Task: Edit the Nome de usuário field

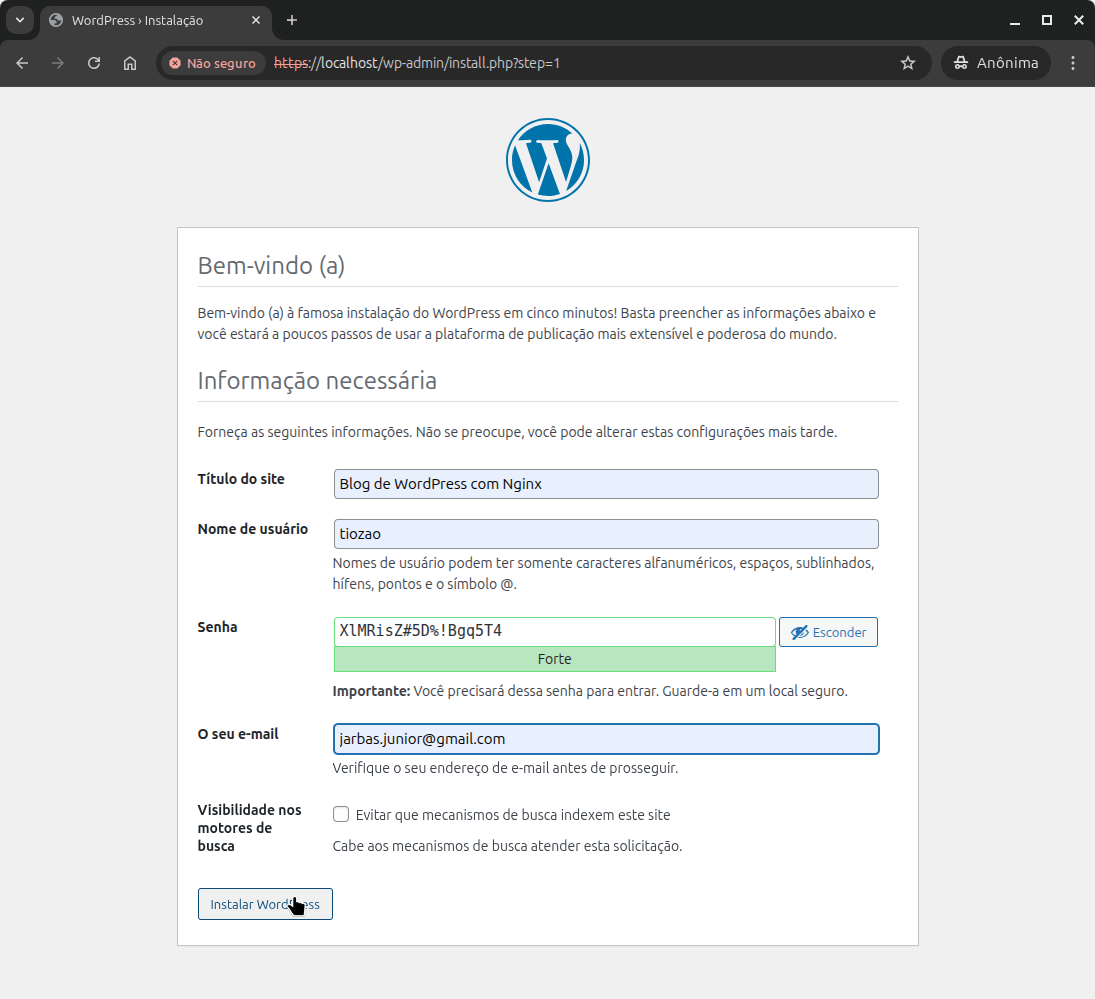Action: (x=605, y=534)
